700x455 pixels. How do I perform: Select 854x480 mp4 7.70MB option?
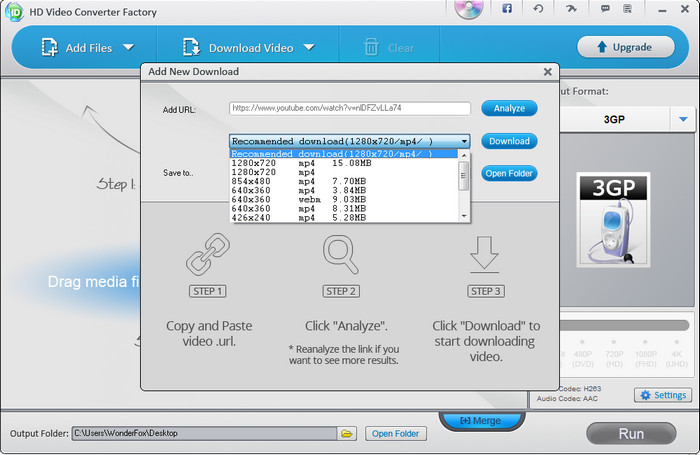point(344,181)
